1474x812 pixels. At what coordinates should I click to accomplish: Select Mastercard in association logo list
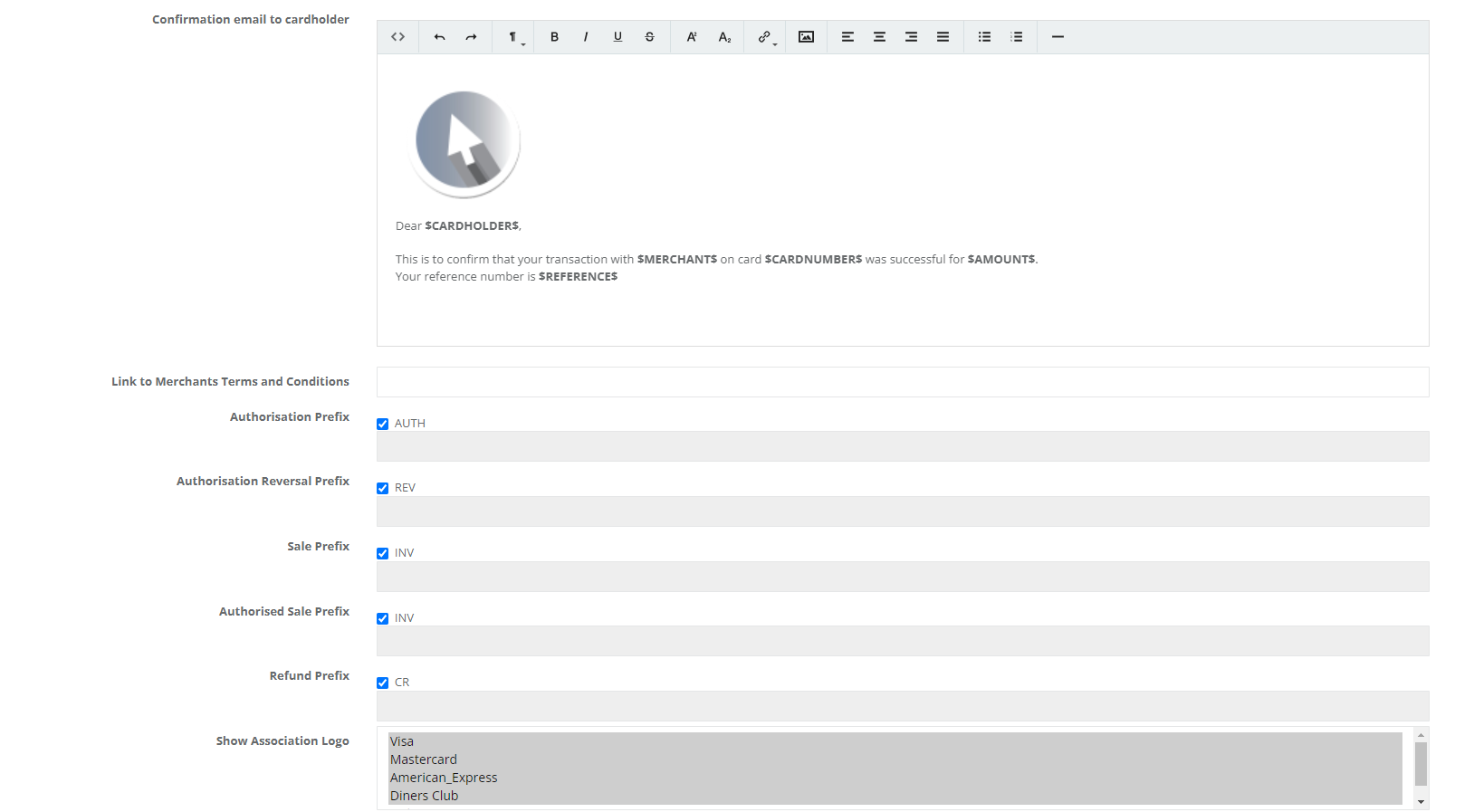[895, 759]
